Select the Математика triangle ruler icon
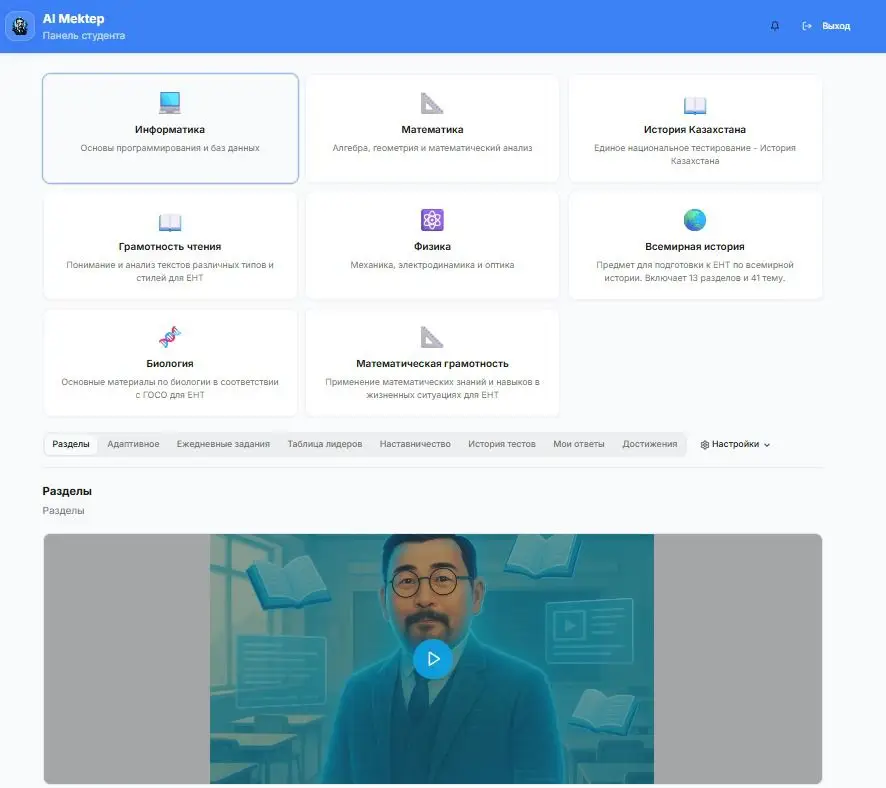 (x=431, y=103)
